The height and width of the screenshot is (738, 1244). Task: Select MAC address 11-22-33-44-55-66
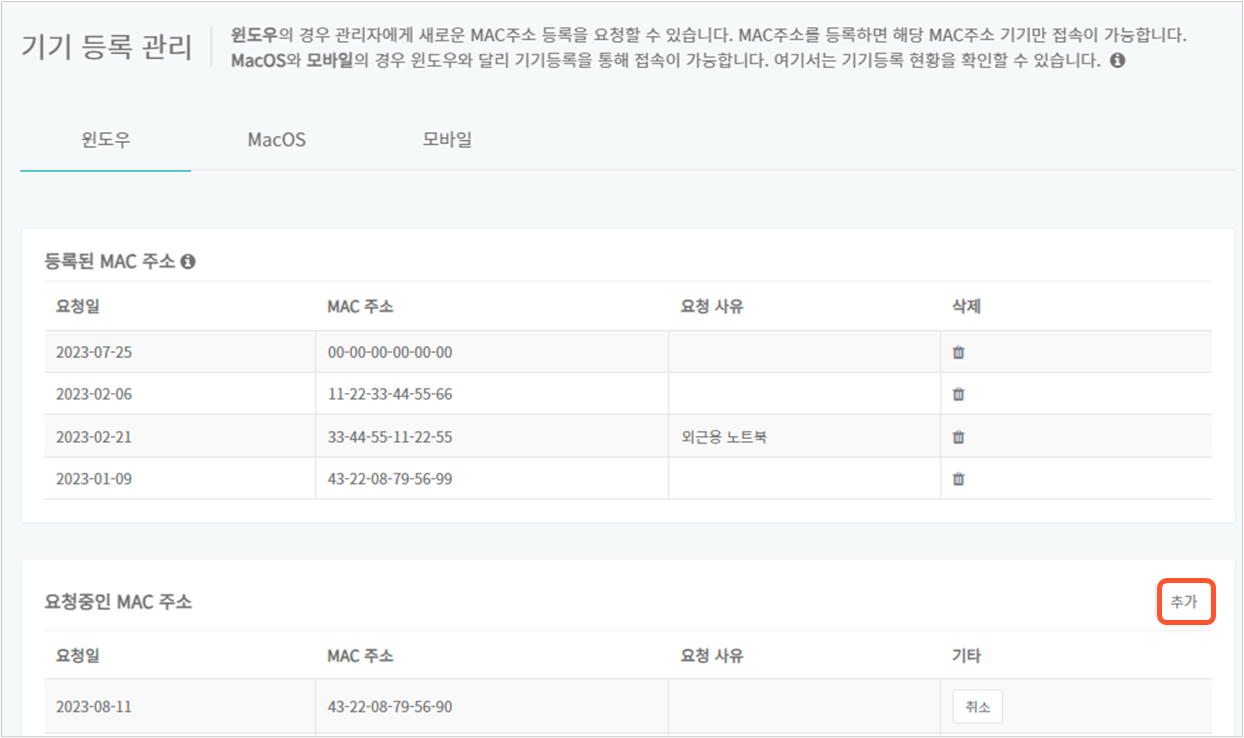pyautogui.click(x=390, y=394)
